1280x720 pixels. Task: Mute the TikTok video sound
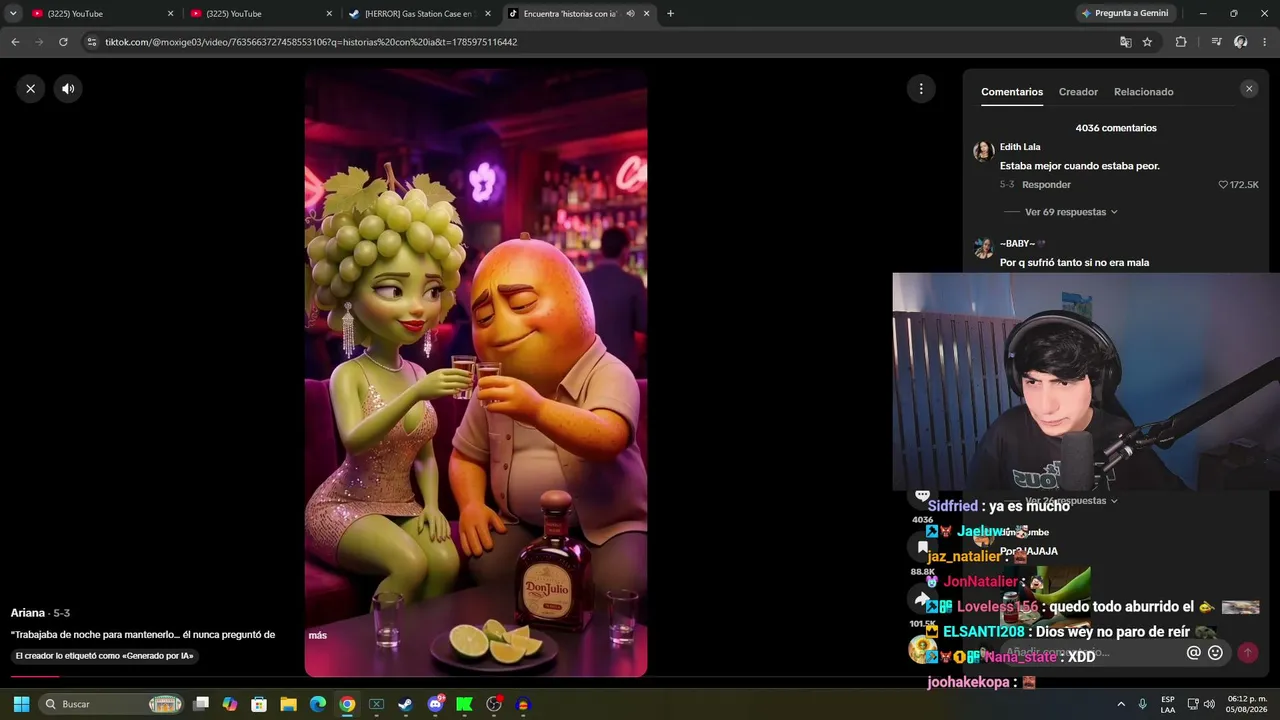[68, 89]
